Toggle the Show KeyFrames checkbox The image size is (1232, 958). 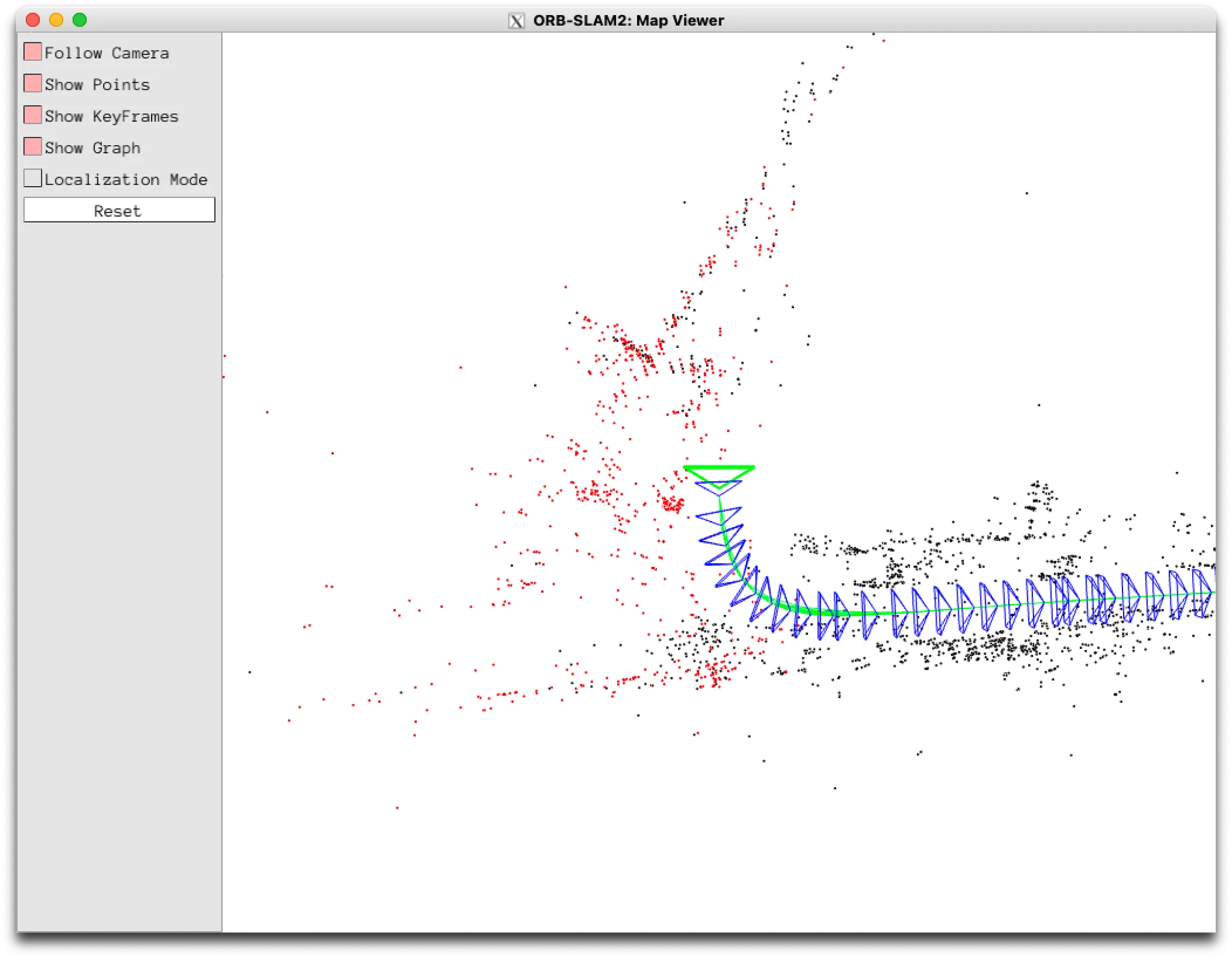click(x=32, y=115)
